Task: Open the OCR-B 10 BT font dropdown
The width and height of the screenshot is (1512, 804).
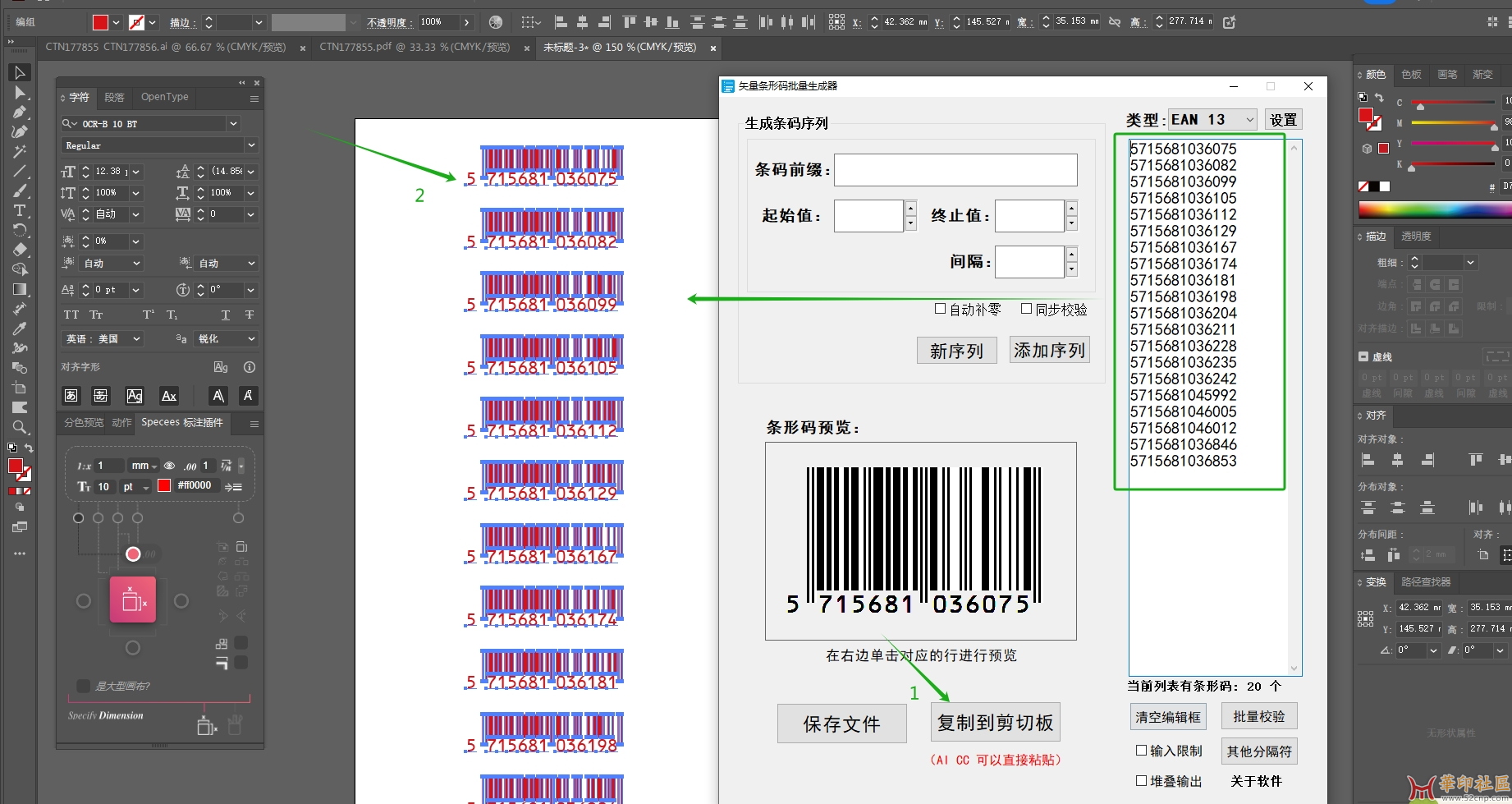Action: tap(234, 124)
